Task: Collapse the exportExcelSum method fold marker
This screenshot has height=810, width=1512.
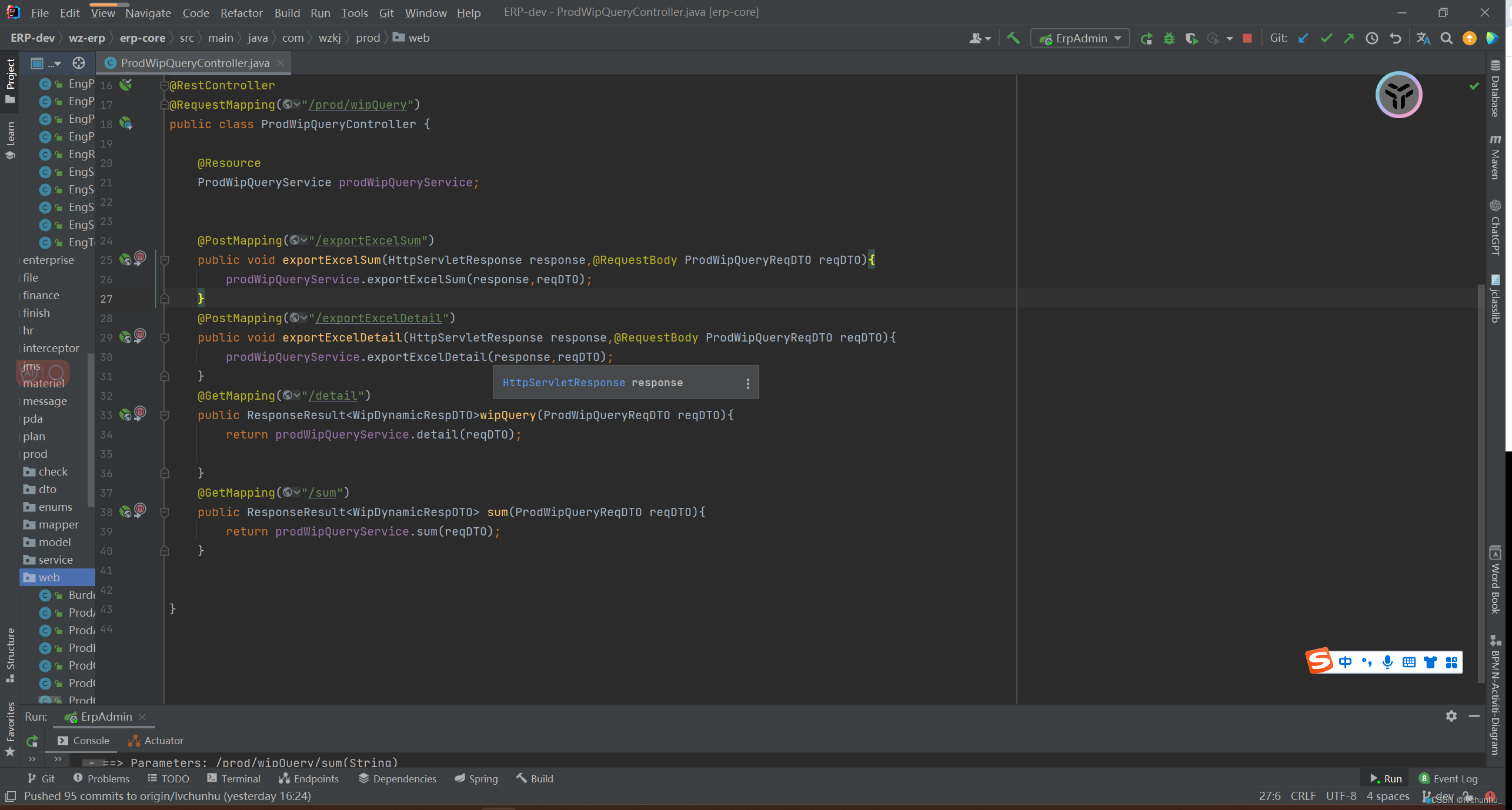Action: click(x=165, y=260)
